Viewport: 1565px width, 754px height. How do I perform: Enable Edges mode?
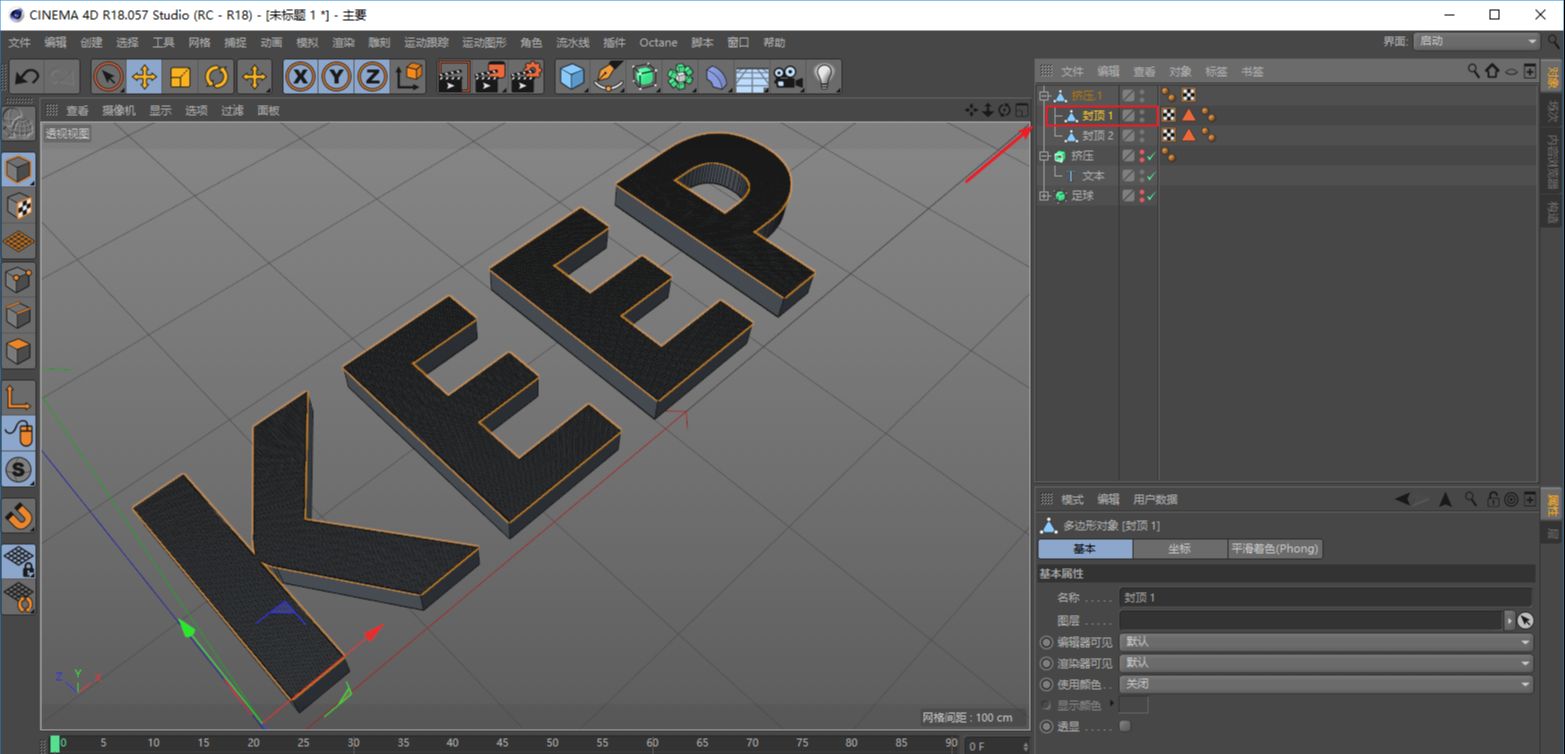[x=18, y=315]
